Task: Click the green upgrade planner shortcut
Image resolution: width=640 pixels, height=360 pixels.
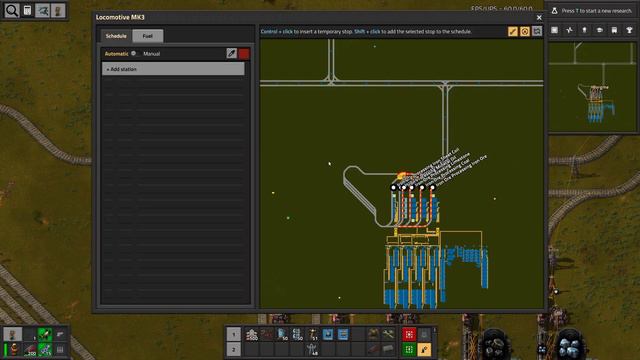Action: coord(409,349)
